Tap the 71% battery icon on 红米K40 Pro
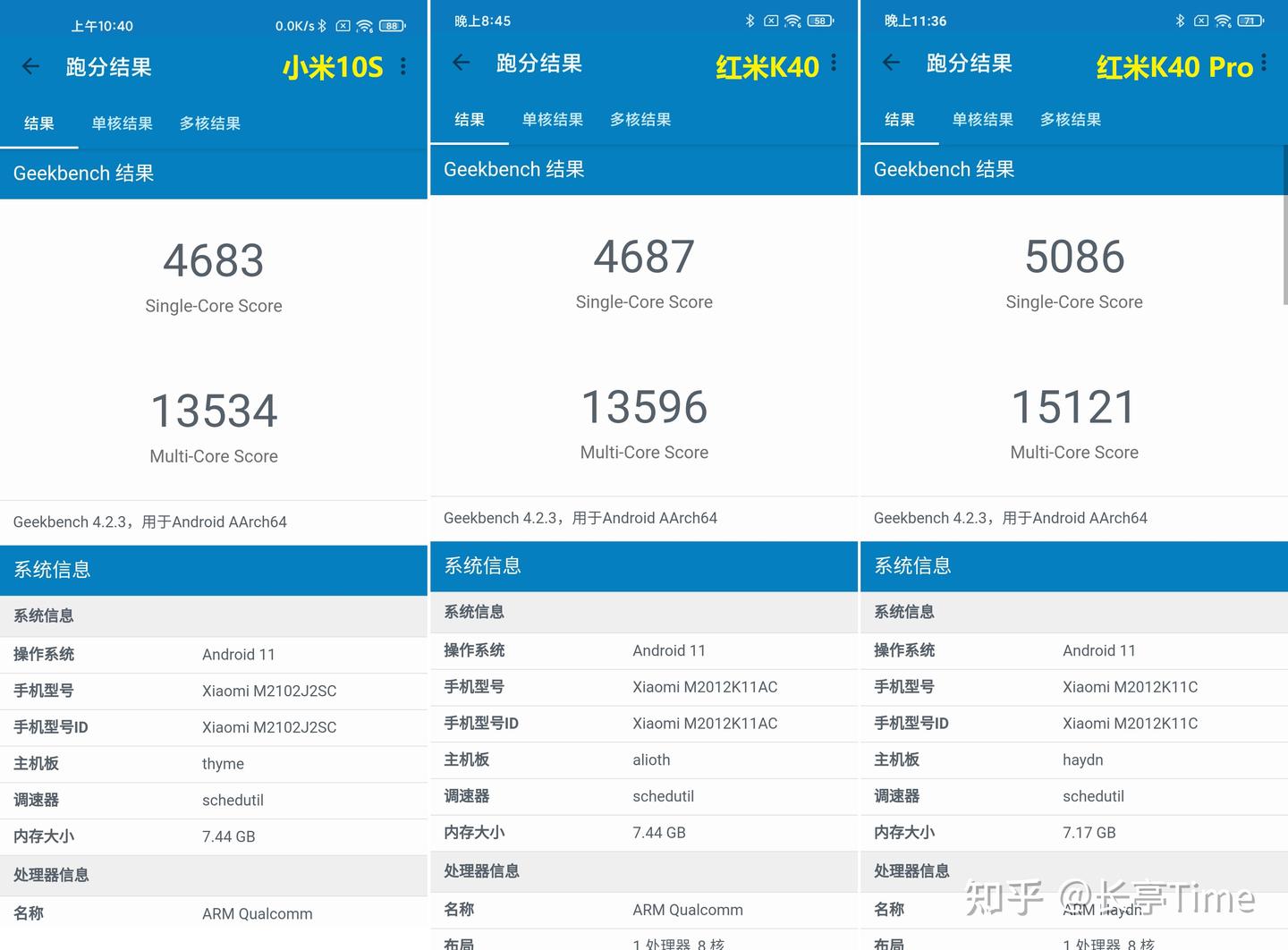This screenshot has height=950, width=1288. click(x=1249, y=20)
